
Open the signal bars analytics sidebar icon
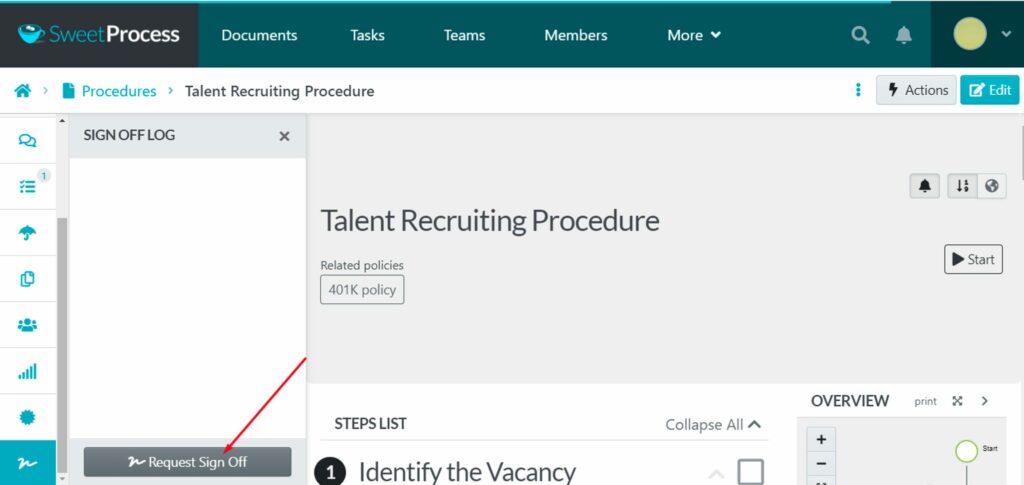[x=28, y=372]
